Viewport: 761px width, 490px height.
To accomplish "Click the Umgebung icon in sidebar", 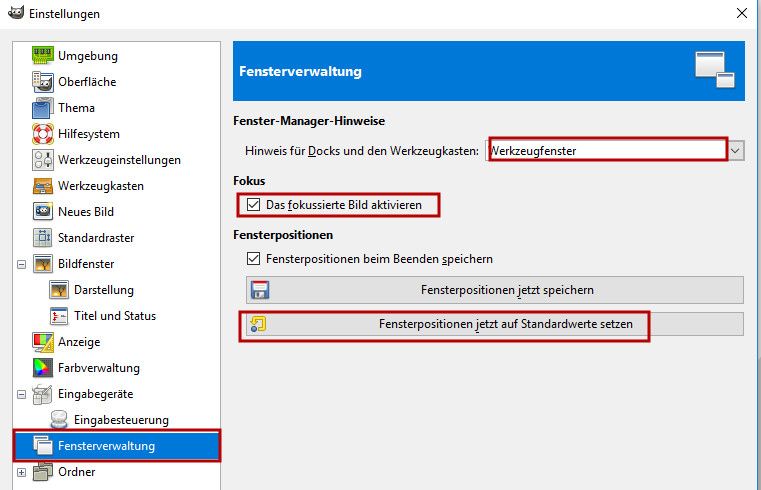I will click(x=42, y=55).
